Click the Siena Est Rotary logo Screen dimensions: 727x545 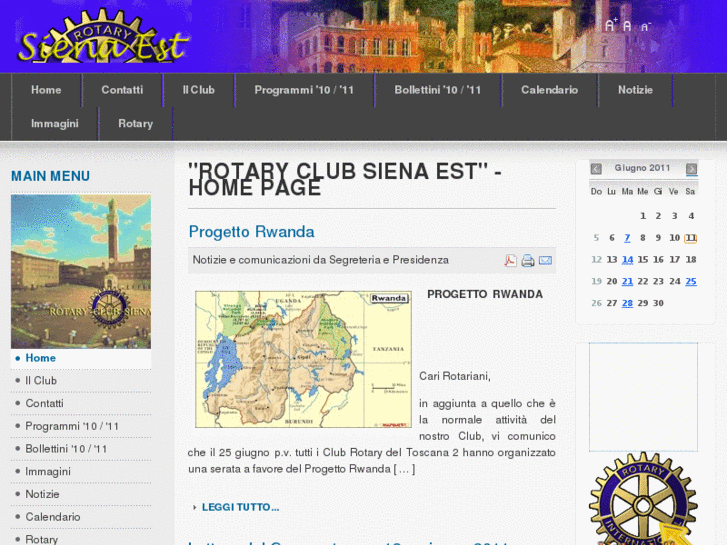tap(103, 37)
